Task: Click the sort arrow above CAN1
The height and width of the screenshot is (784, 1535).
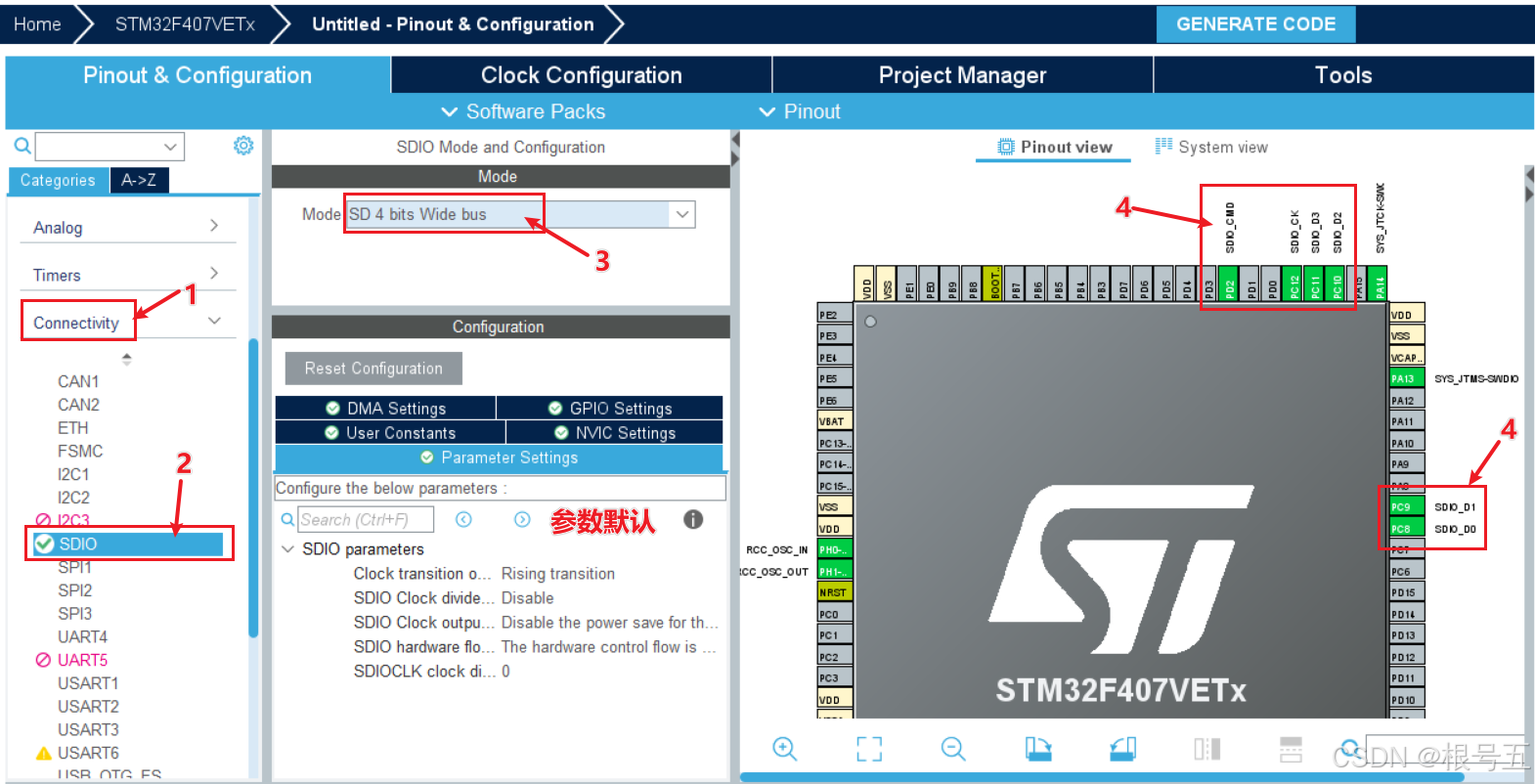Action: tap(127, 359)
